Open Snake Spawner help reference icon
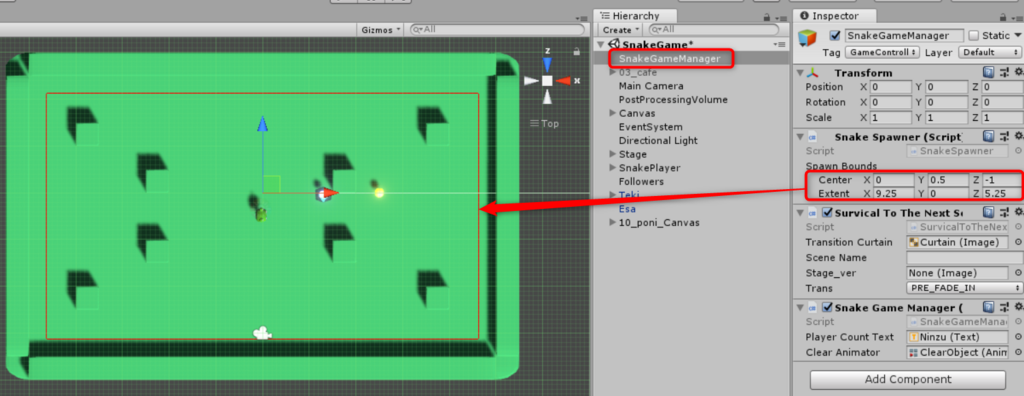The width and height of the screenshot is (1024, 396). tap(989, 137)
